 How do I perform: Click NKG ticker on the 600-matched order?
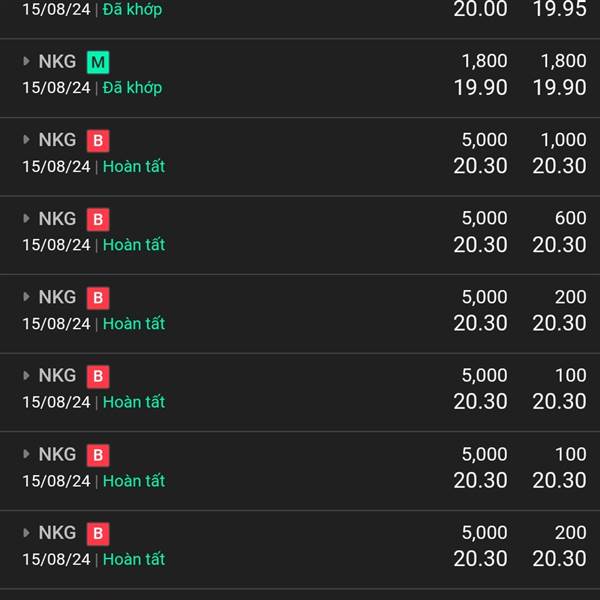click(57, 219)
